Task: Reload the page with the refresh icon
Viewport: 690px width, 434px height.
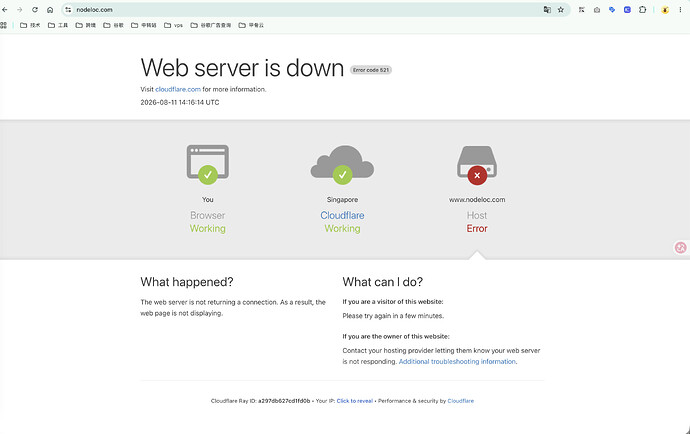Action: 35,10
